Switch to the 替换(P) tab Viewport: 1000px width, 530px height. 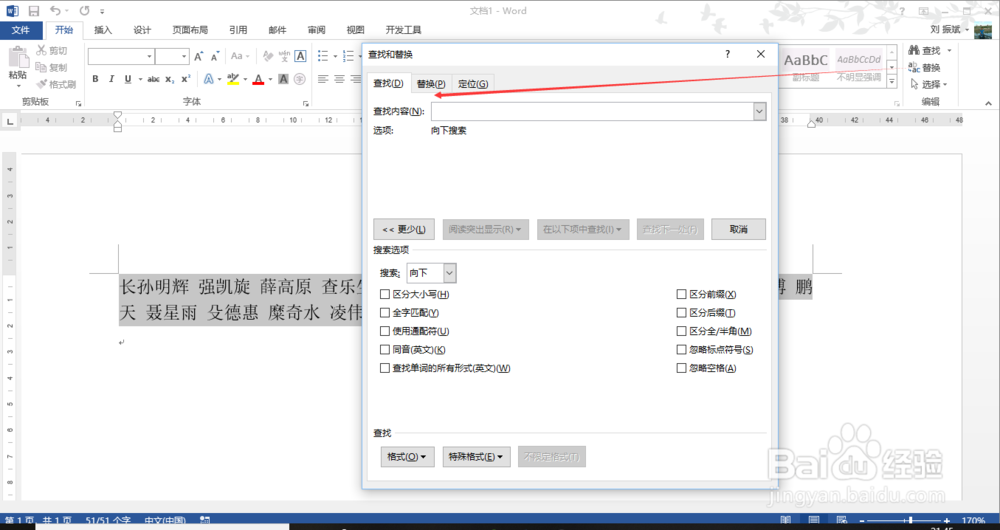pos(431,84)
